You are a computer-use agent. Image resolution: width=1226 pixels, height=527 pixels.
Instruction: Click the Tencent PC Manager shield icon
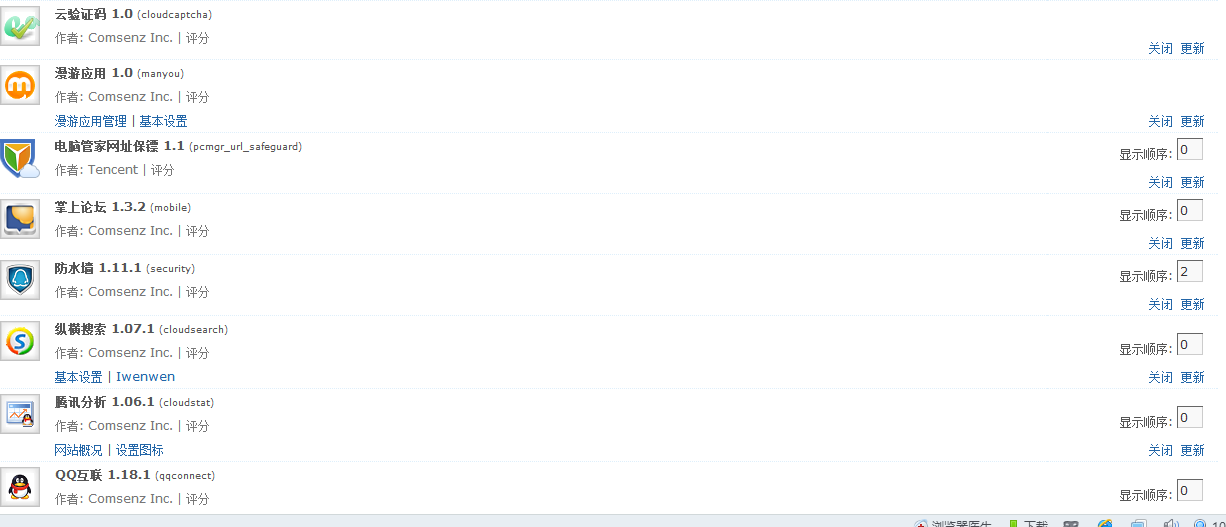pyautogui.click(x=20, y=159)
